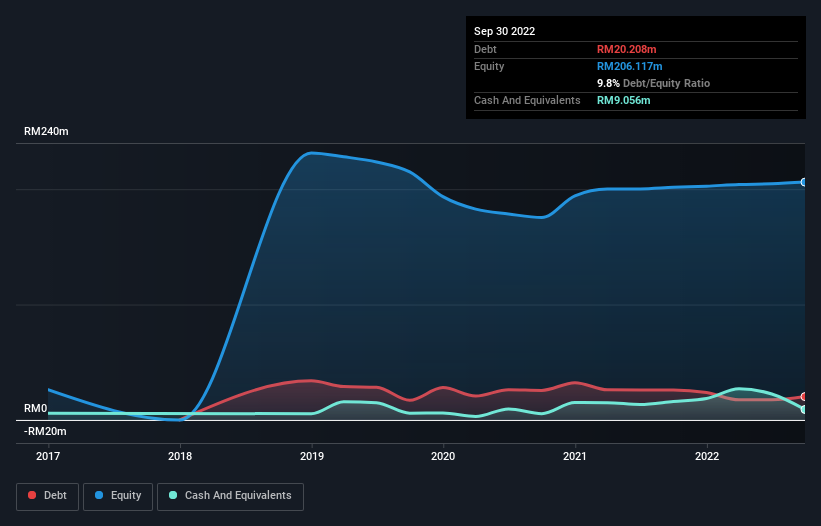The image size is (821, 526).
Task: Click the 2018 x-axis label
Action: (x=180, y=456)
